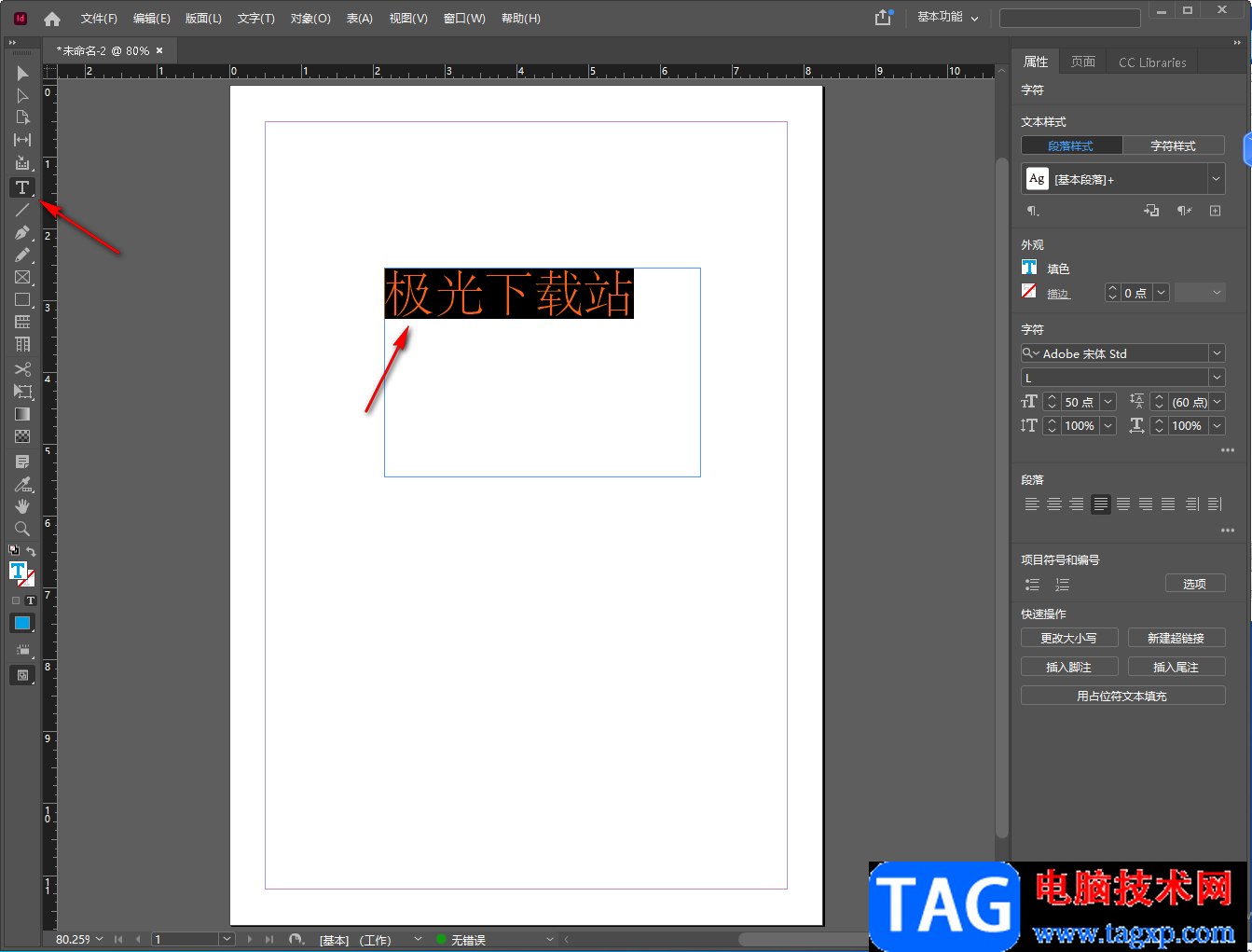Select the Direct Selection tool

[x=22, y=95]
